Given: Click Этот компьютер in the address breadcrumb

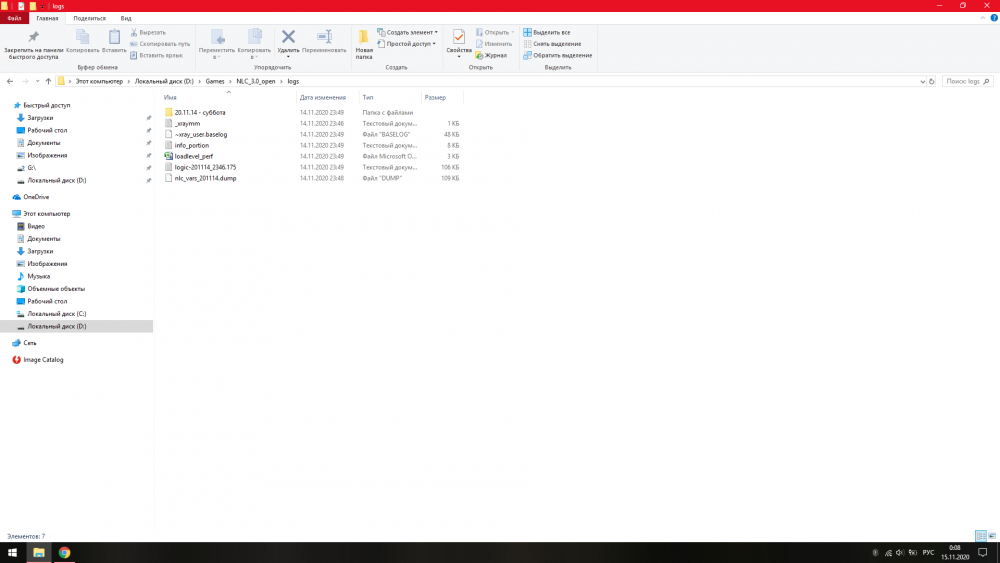Looking at the screenshot, I should (99, 82).
